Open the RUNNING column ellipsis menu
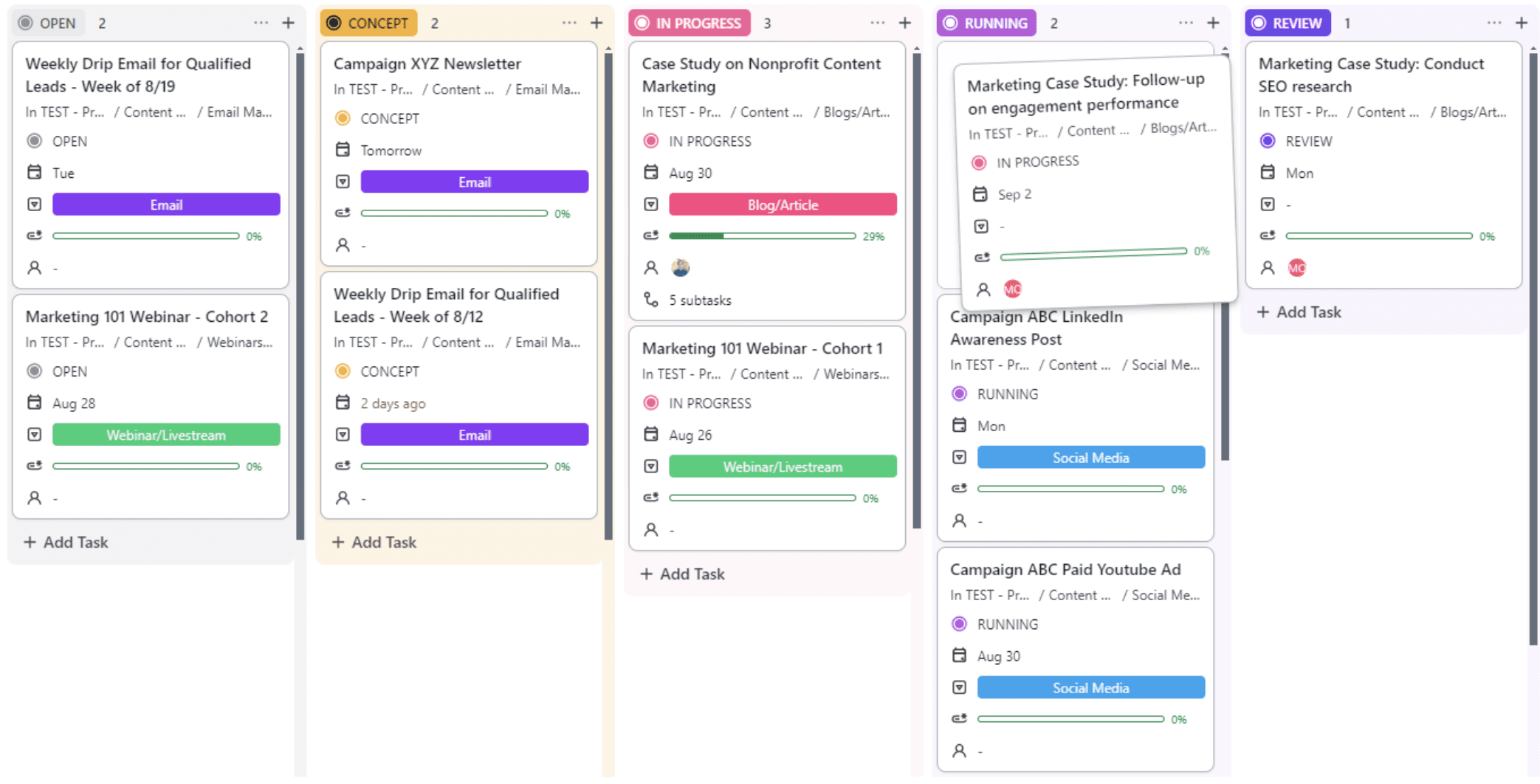 tap(1186, 23)
